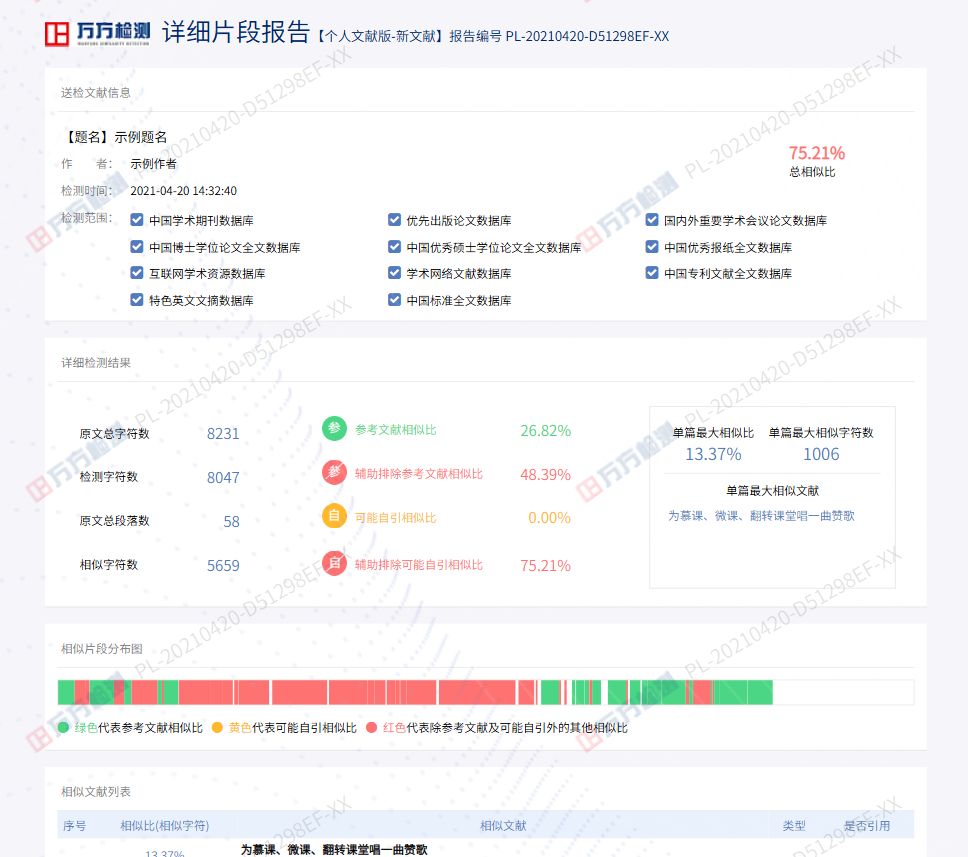This screenshot has width=968, height=857.
Task: Click the green 参 reference similarity icon
Action: (334, 428)
